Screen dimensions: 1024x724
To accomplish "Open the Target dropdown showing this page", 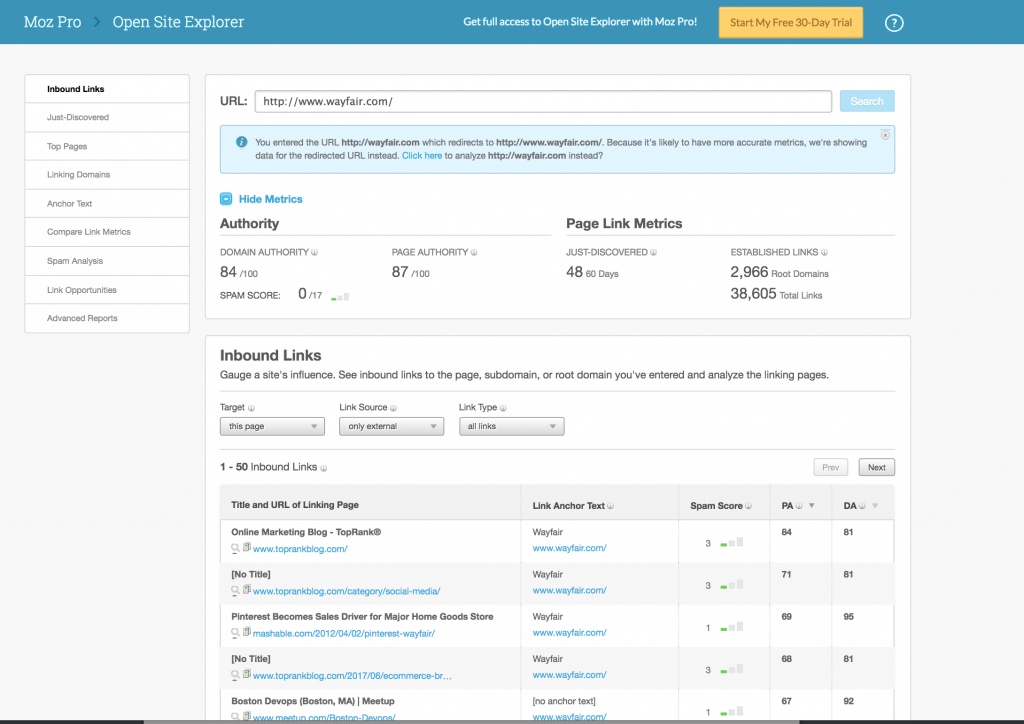I will [272, 426].
